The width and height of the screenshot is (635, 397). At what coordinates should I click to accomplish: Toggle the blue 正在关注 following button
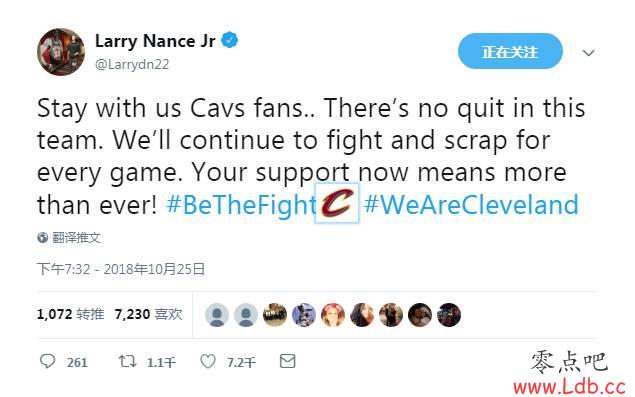pos(510,51)
